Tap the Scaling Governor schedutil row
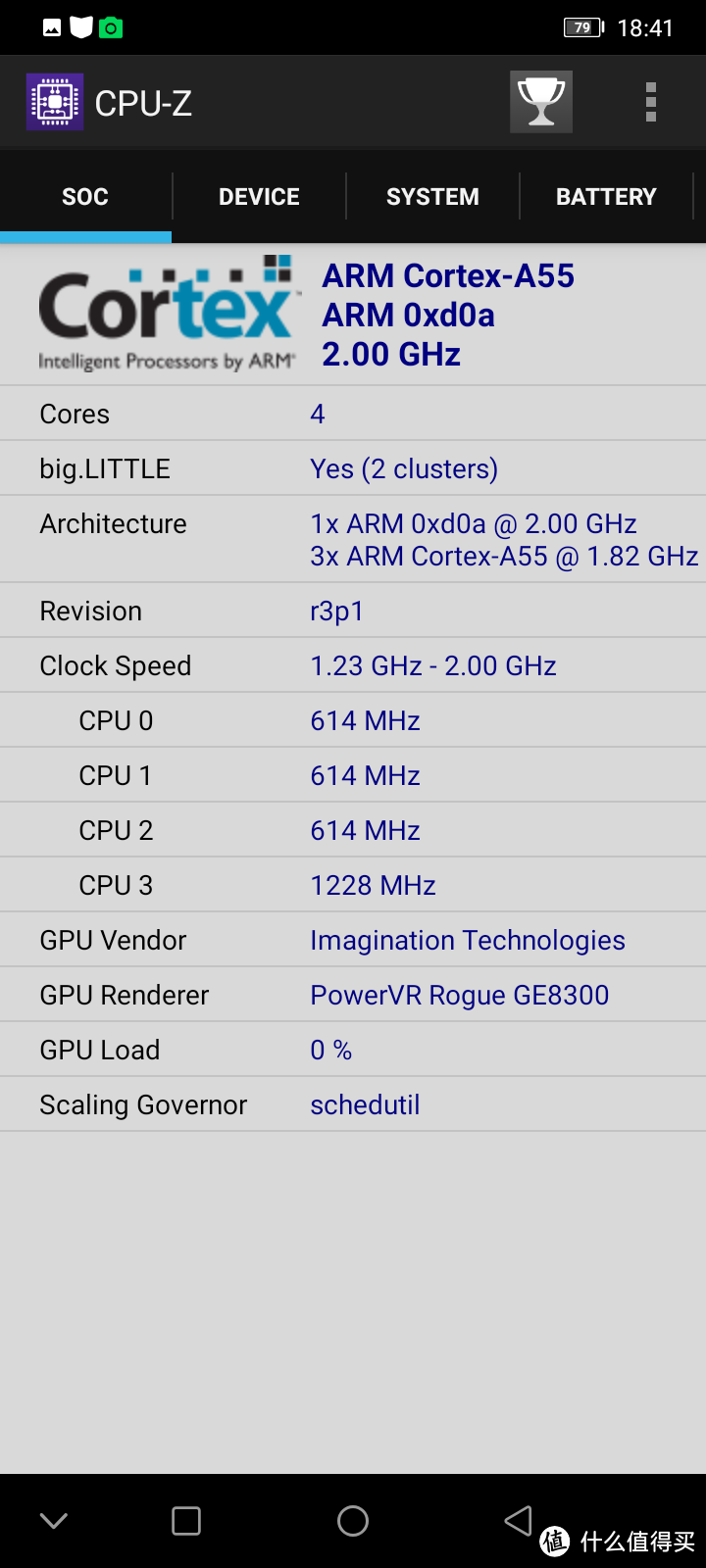 (x=353, y=1104)
